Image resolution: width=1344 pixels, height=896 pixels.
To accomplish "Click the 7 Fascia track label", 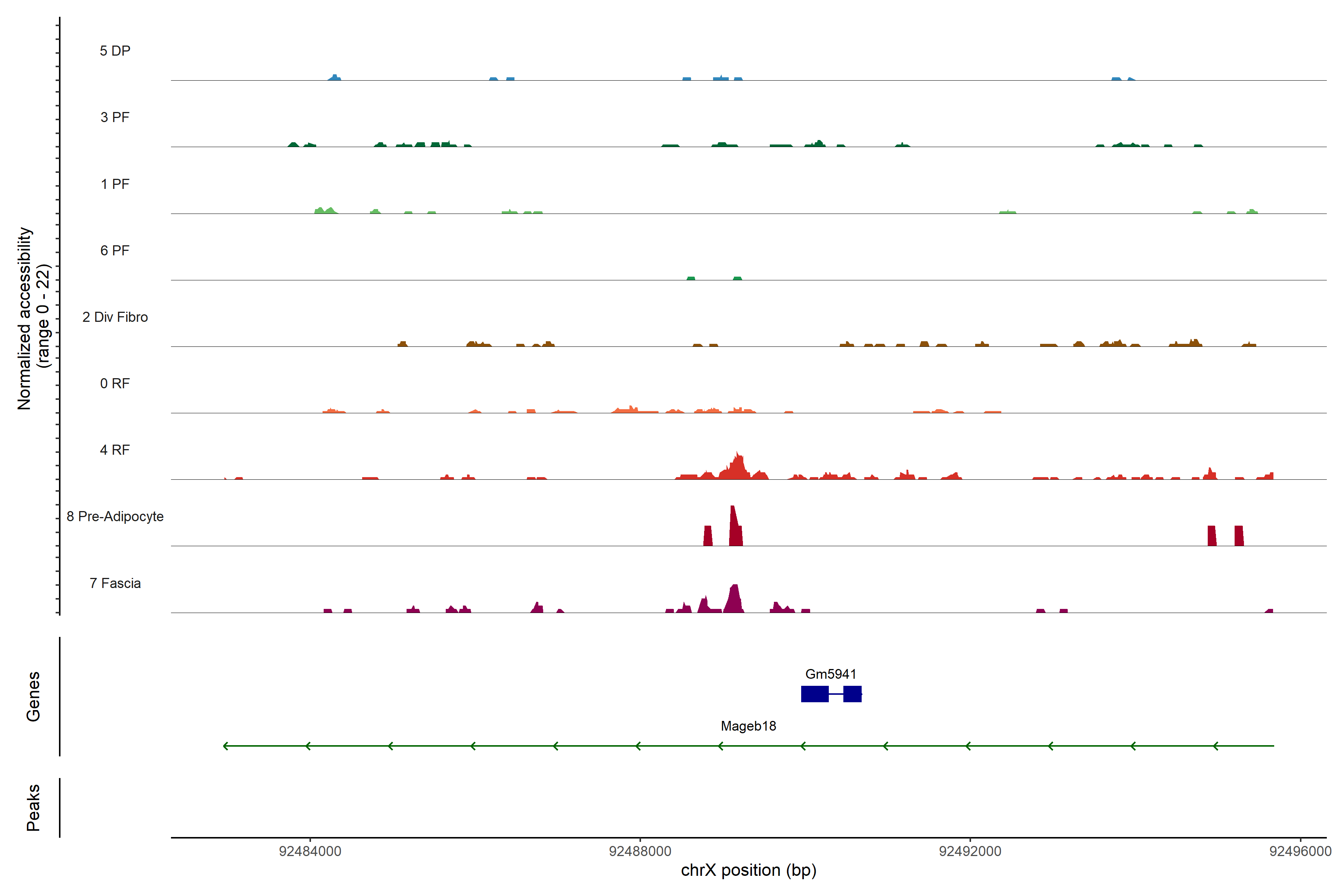I will pos(115,584).
